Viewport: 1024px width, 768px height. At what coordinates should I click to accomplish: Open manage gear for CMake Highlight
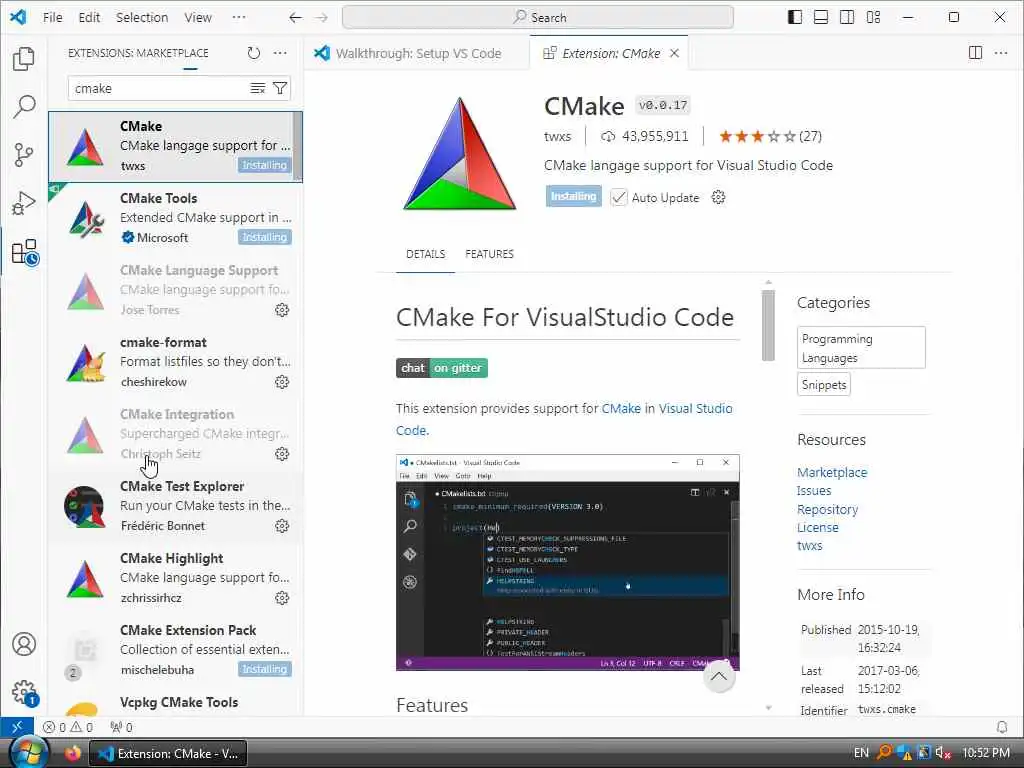click(282, 598)
